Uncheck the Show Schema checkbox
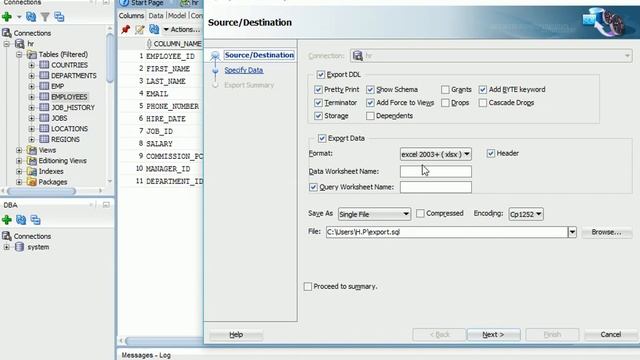This screenshot has width=640, height=360. [370, 89]
